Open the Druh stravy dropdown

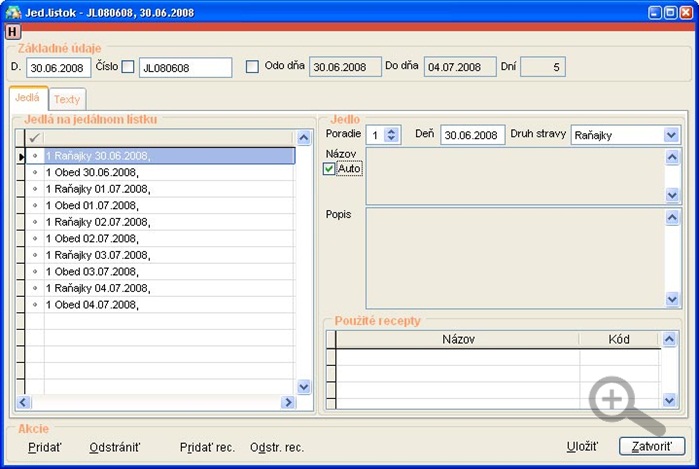[671, 135]
